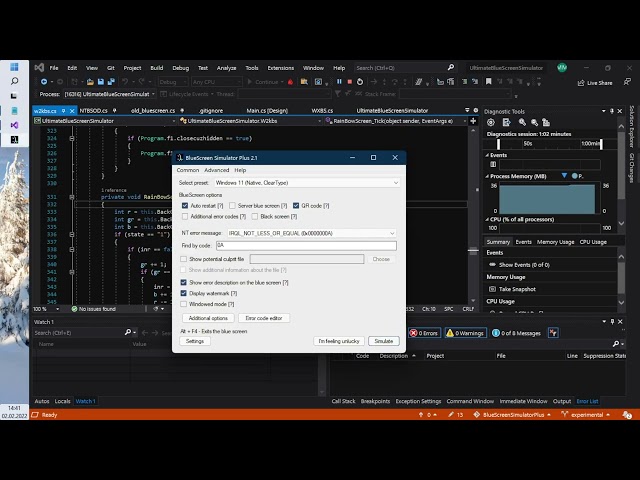Screen dimensions: 640x480
Task: Open Advanced menu in BlueScreen Simulator
Action: coord(216,170)
